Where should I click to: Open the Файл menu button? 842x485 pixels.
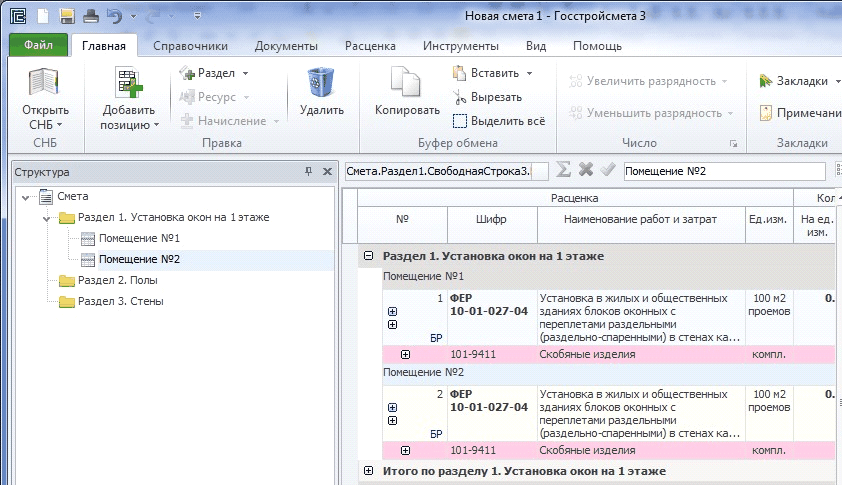(x=39, y=46)
